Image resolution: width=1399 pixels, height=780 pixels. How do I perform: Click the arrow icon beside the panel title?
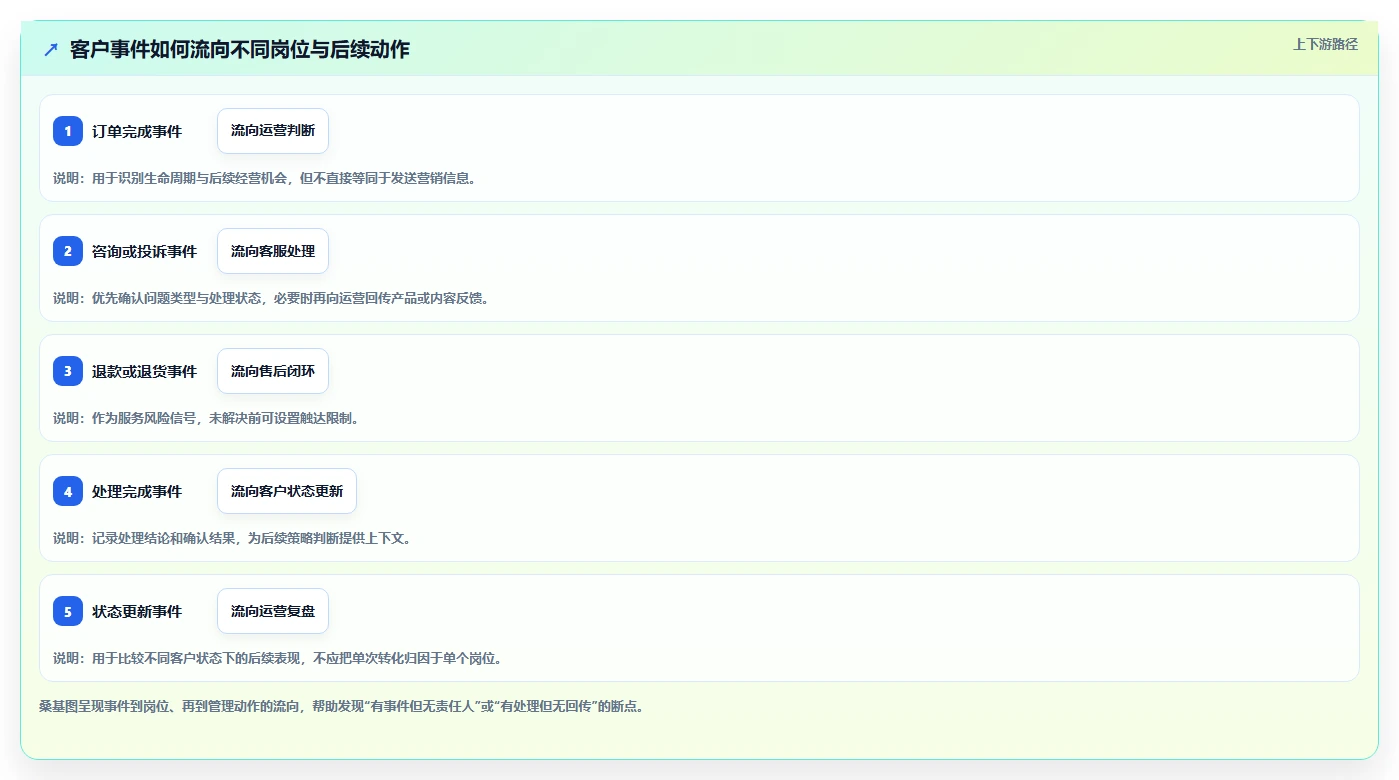(51, 49)
